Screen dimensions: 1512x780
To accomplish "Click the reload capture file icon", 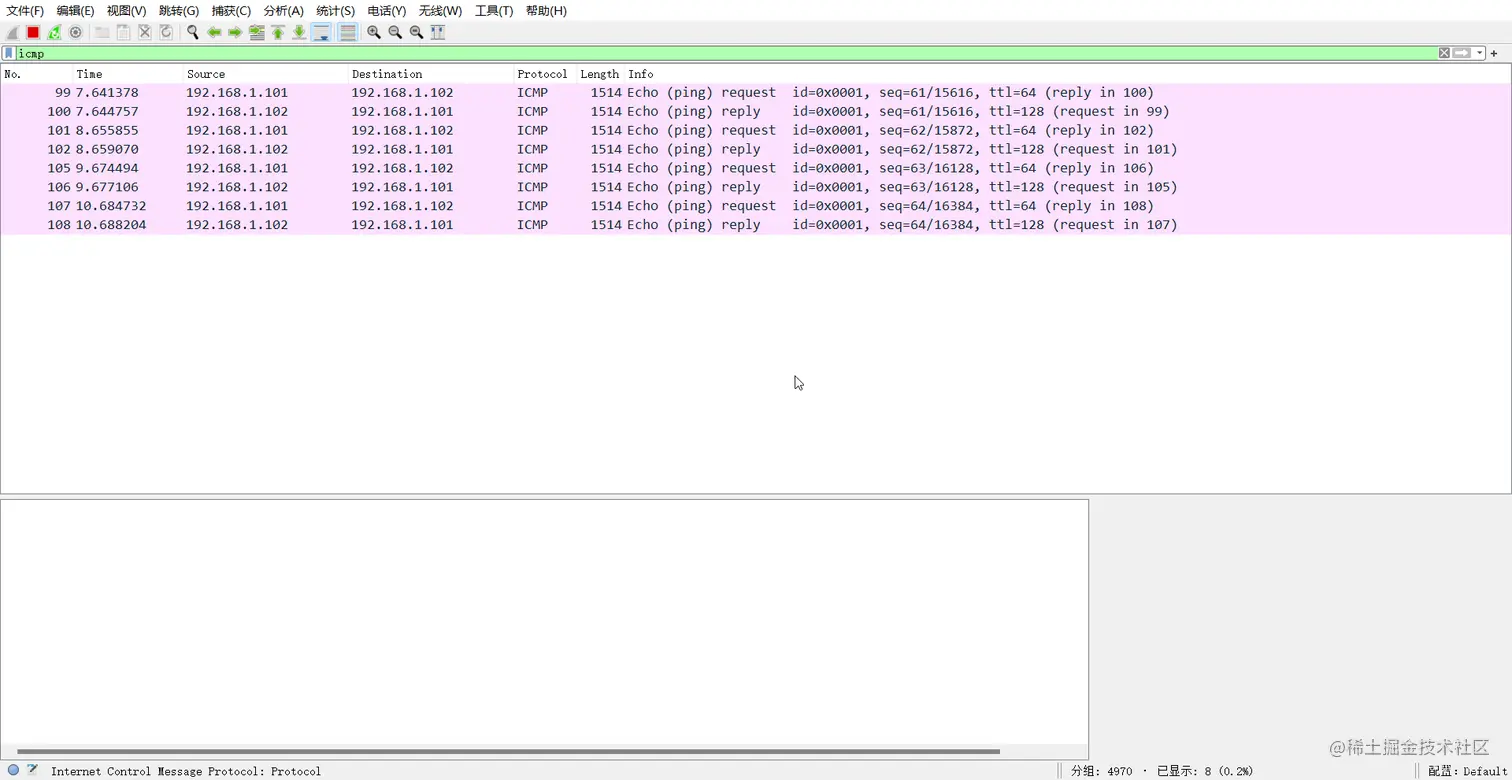I will click(166, 32).
